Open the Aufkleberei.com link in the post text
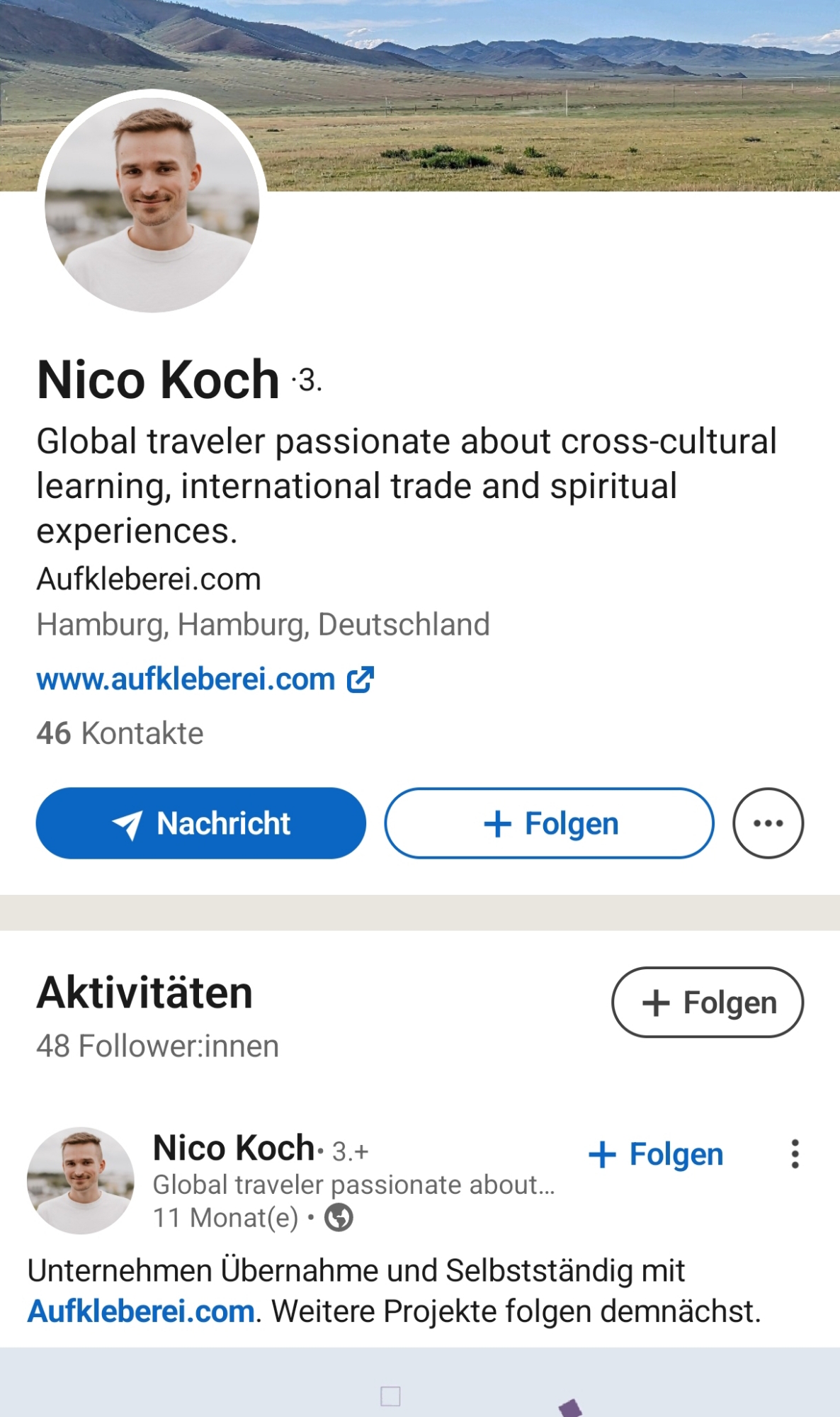 tap(141, 1311)
